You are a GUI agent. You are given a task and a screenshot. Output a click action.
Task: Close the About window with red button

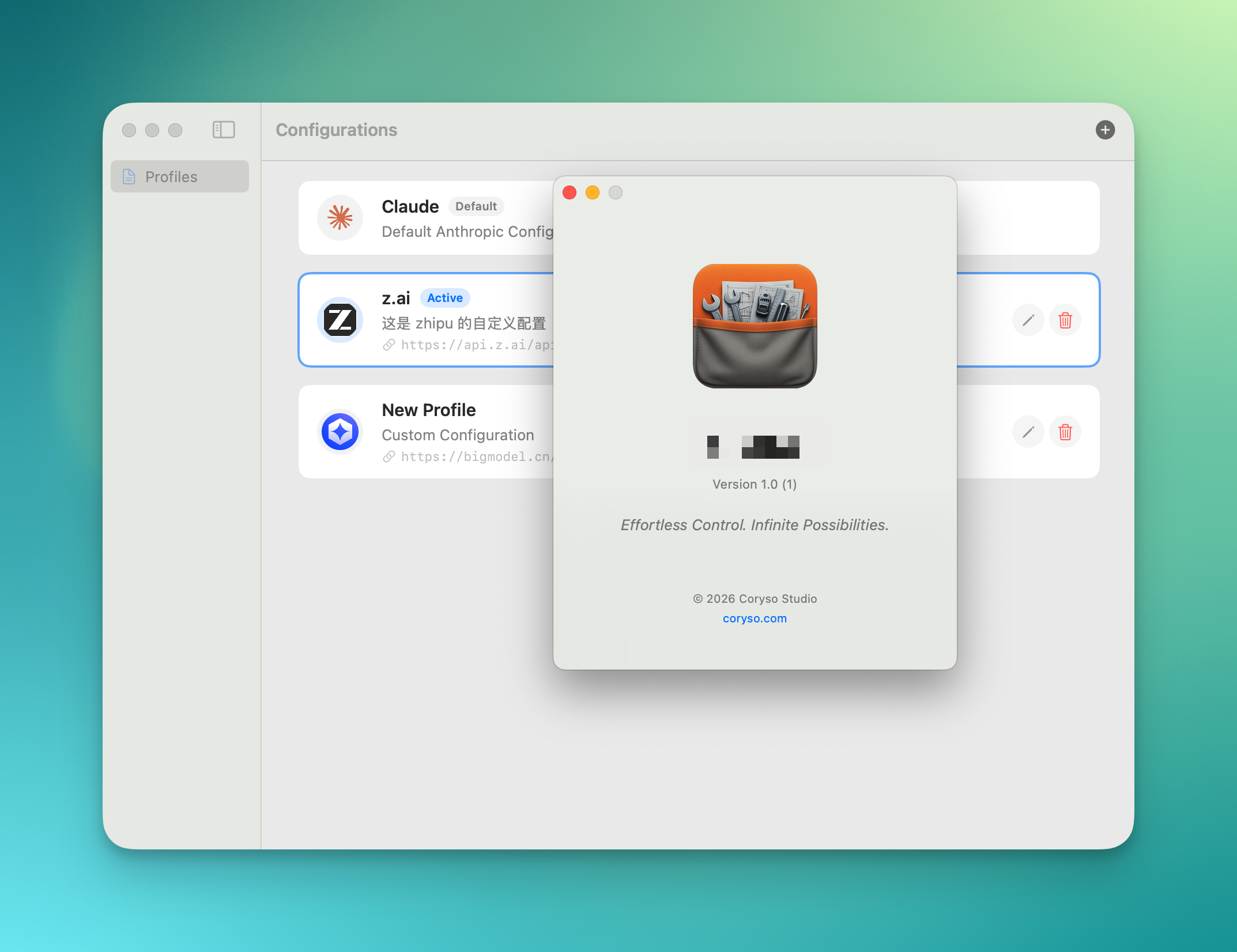570,192
